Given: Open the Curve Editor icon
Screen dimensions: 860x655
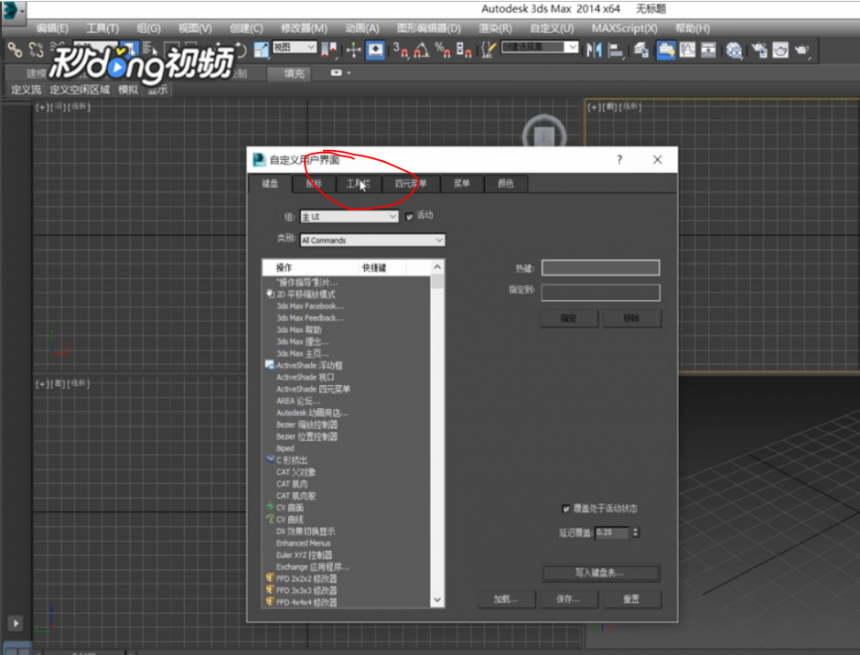Looking at the screenshot, I should coord(687,50).
